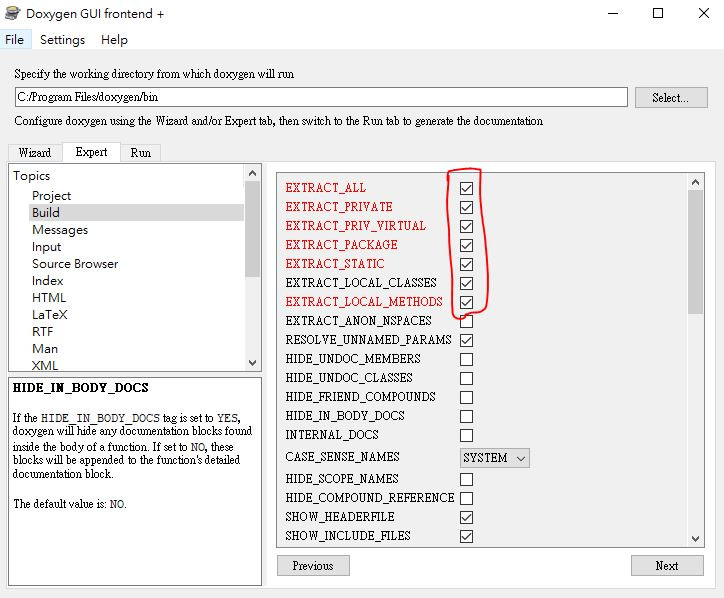Enable the HIDE_UNDOC_CLASSES checkbox

pos(466,378)
